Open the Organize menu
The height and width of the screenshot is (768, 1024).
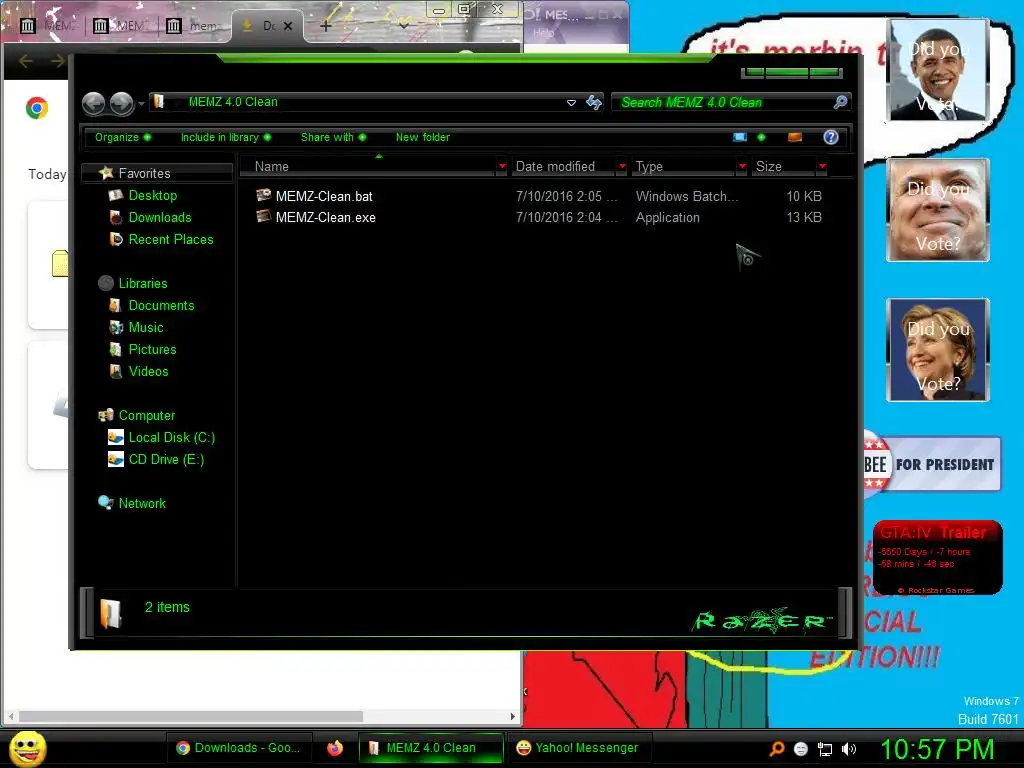click(122, 137)
